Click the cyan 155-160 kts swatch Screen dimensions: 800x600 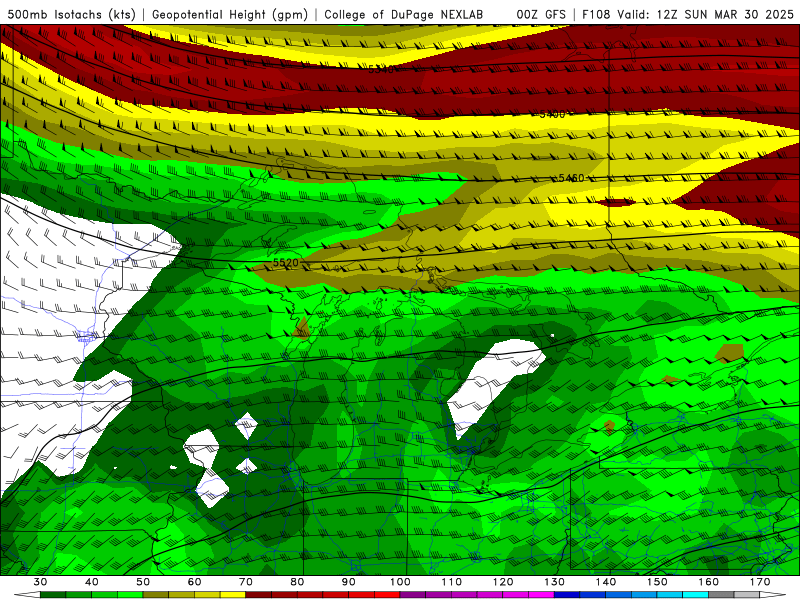pos(695,595)
